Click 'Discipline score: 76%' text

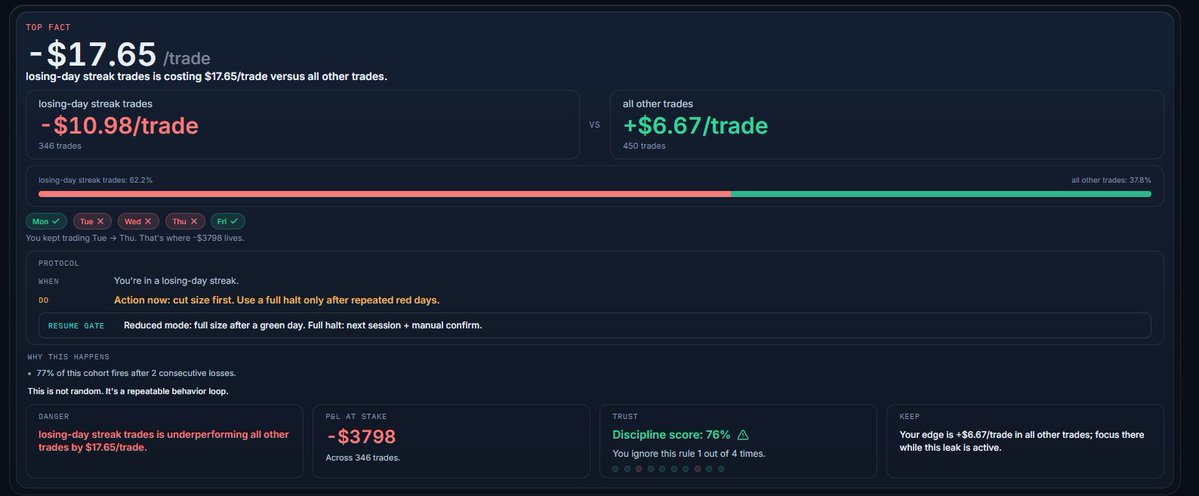tap(671, 435)
